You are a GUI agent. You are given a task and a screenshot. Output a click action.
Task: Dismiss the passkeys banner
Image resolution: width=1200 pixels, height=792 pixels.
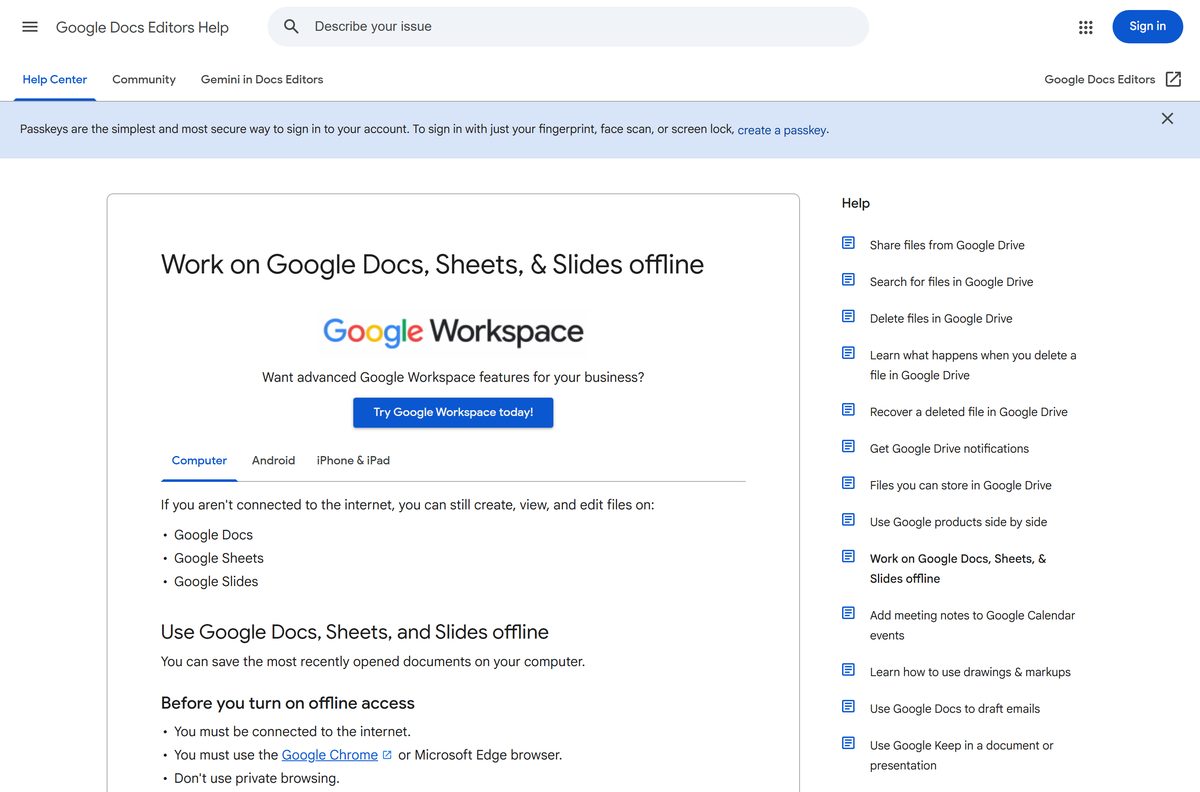1167,118
